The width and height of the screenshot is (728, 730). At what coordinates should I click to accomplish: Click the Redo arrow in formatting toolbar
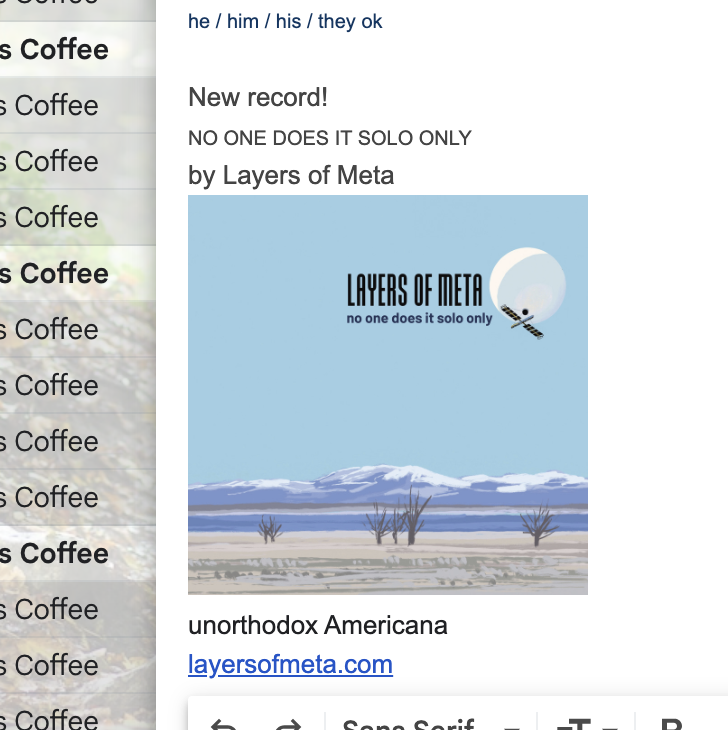coord(288,725)
